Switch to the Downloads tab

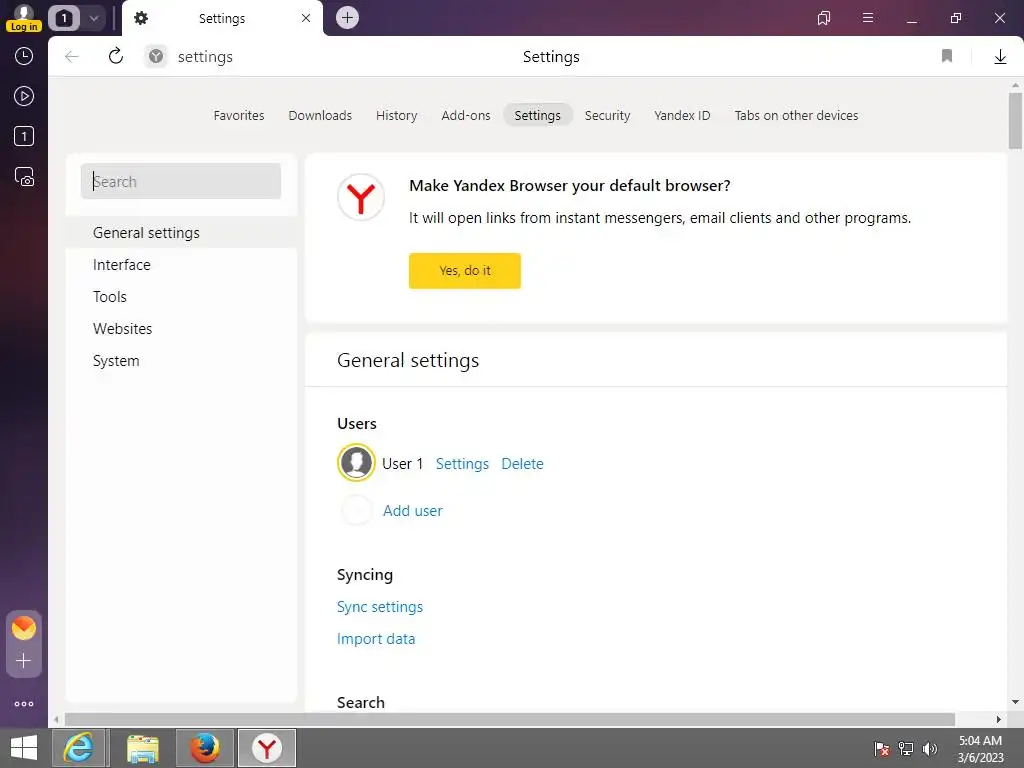click(x=320, y=116)
